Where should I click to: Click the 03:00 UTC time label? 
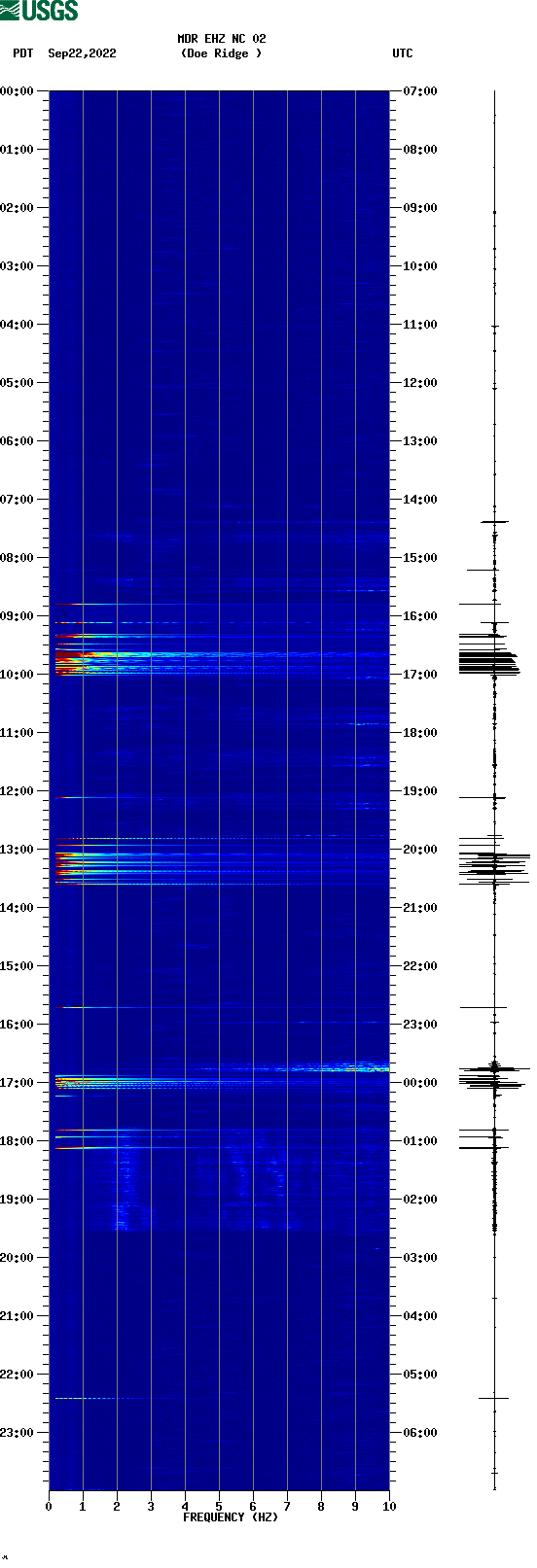pos(420,1258)
